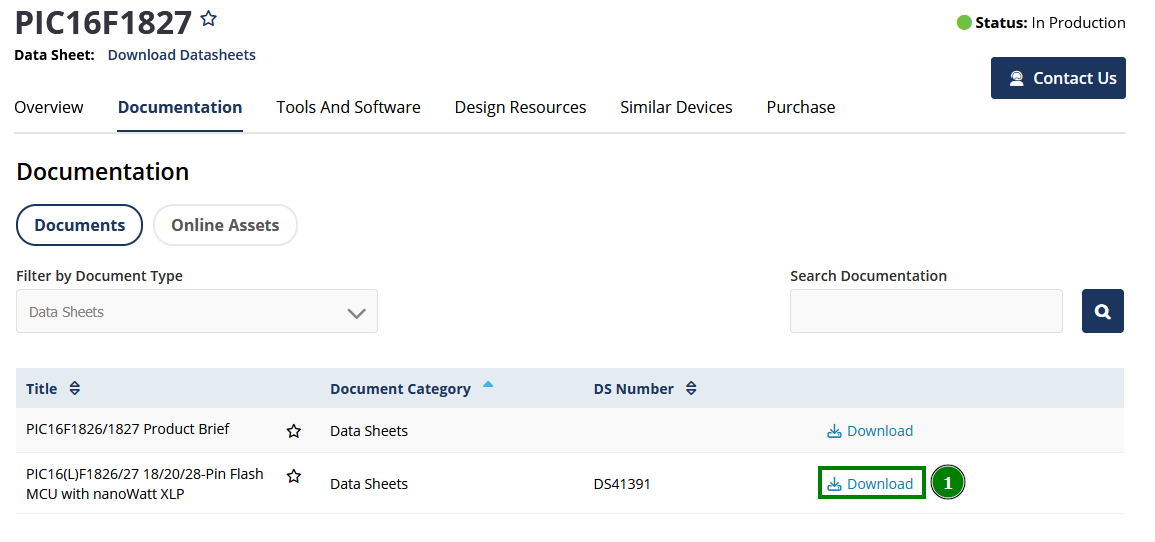This screenshot has height=542, width=1155.
Task: Click the Status: In Production indicator
Action: click(x=1041, y=23)
